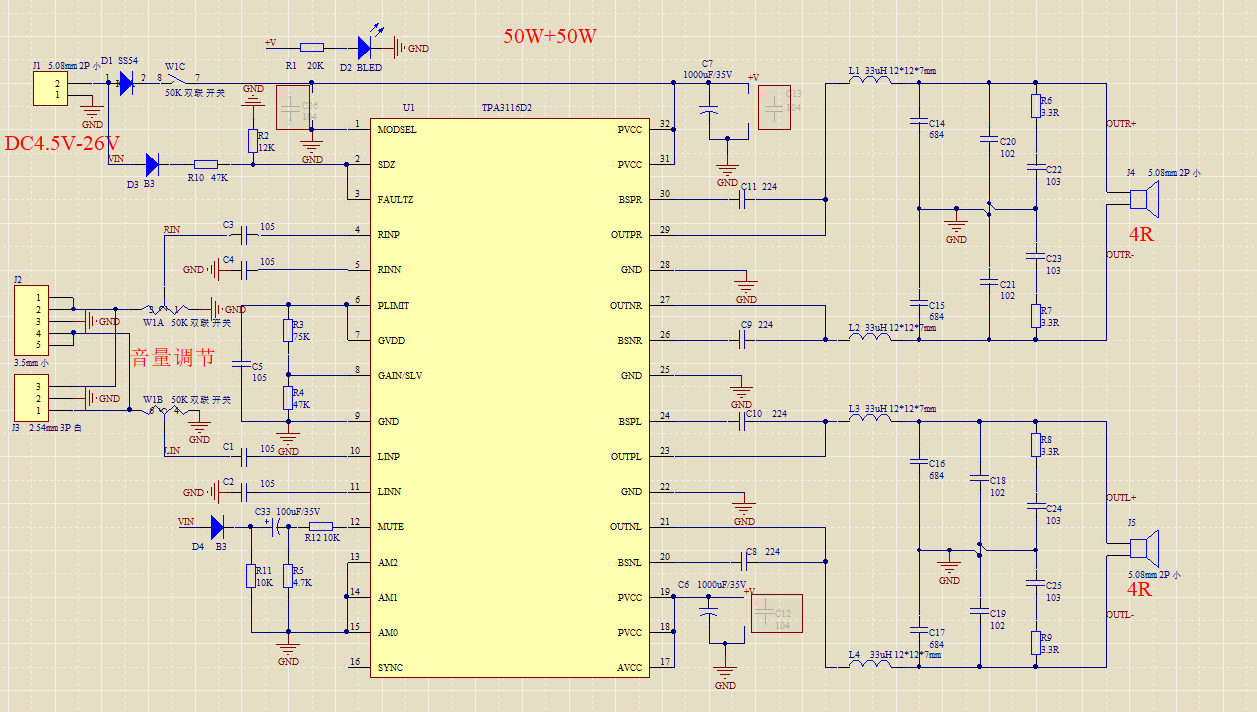Click the RIN net label
The image size is (1257, 712).
(172, 230)
